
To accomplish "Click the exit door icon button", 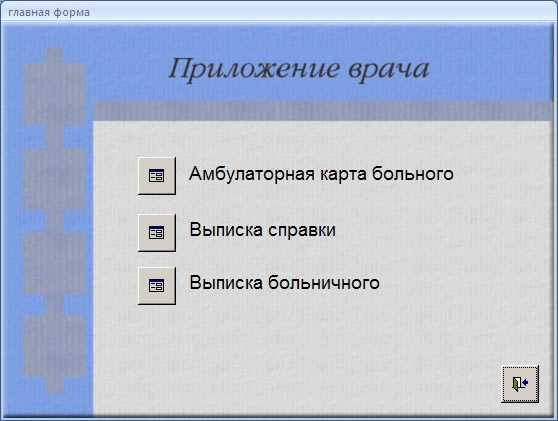I will click(520, 384).
